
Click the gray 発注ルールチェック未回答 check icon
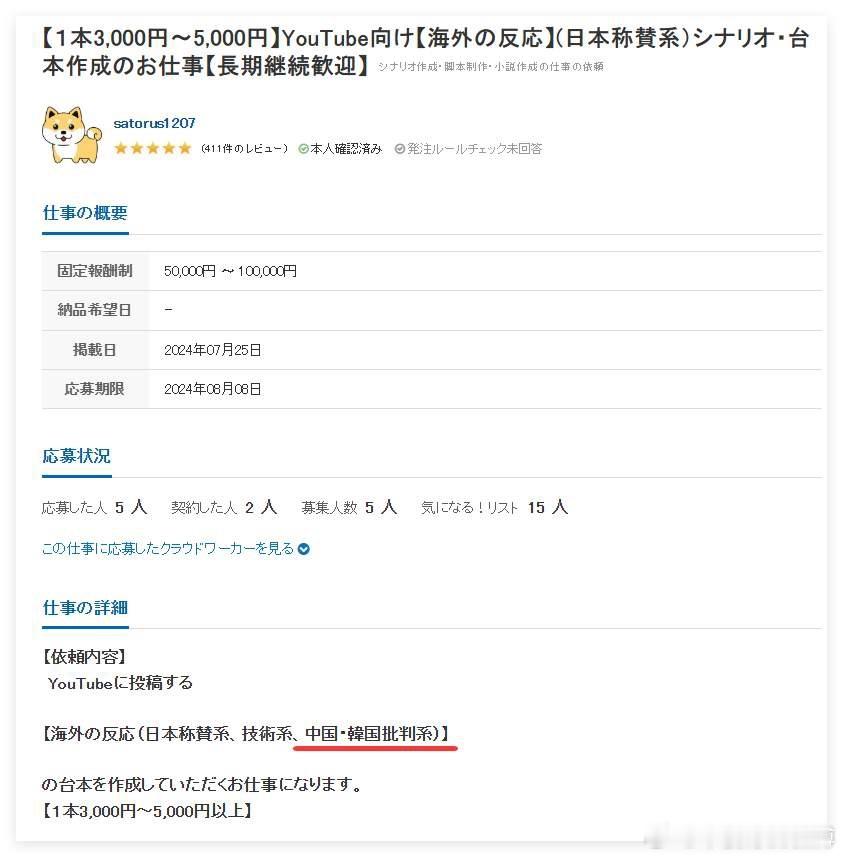400,149
